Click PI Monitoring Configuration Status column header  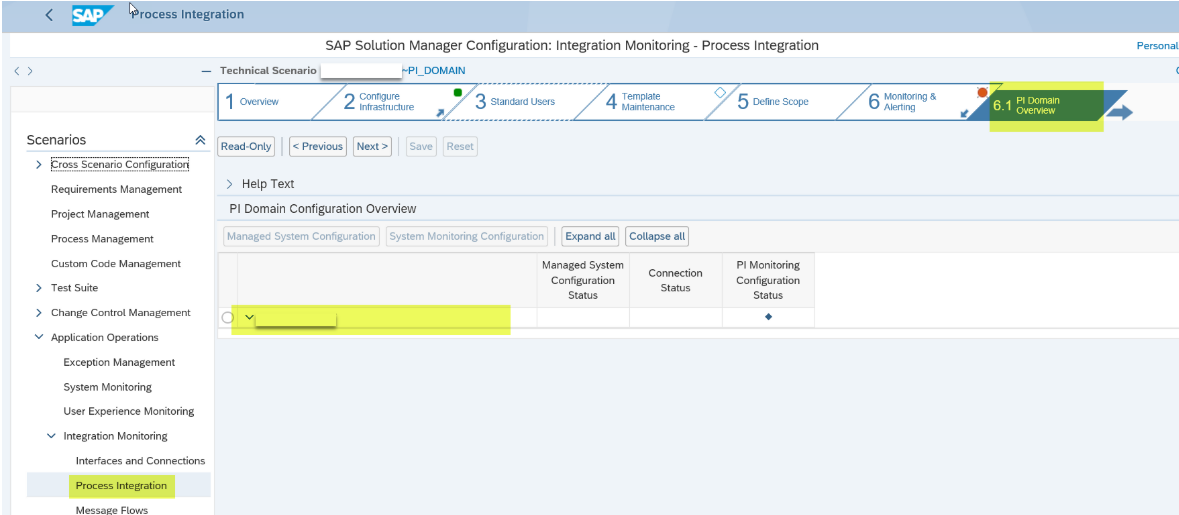(768, 280)
